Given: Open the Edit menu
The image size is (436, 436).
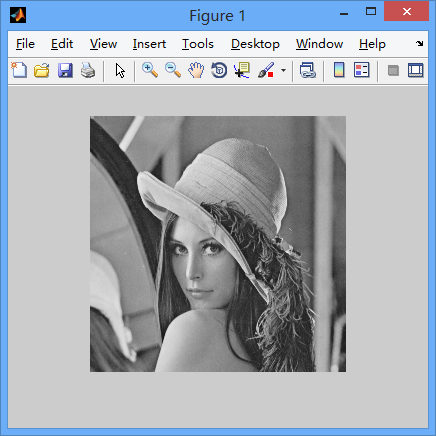Looking at the screenshot, I should click(x=62, y=44).
